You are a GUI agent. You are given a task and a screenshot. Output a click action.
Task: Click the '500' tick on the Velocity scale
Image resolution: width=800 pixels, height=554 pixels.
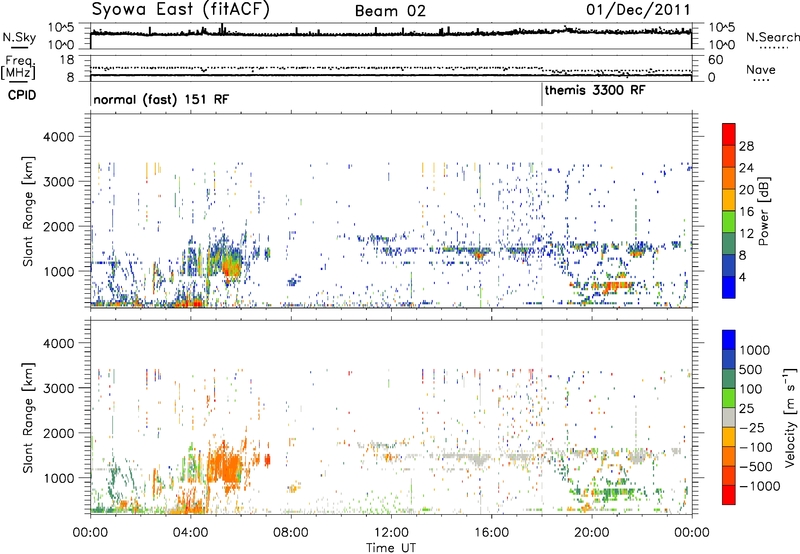coord(751,370)
